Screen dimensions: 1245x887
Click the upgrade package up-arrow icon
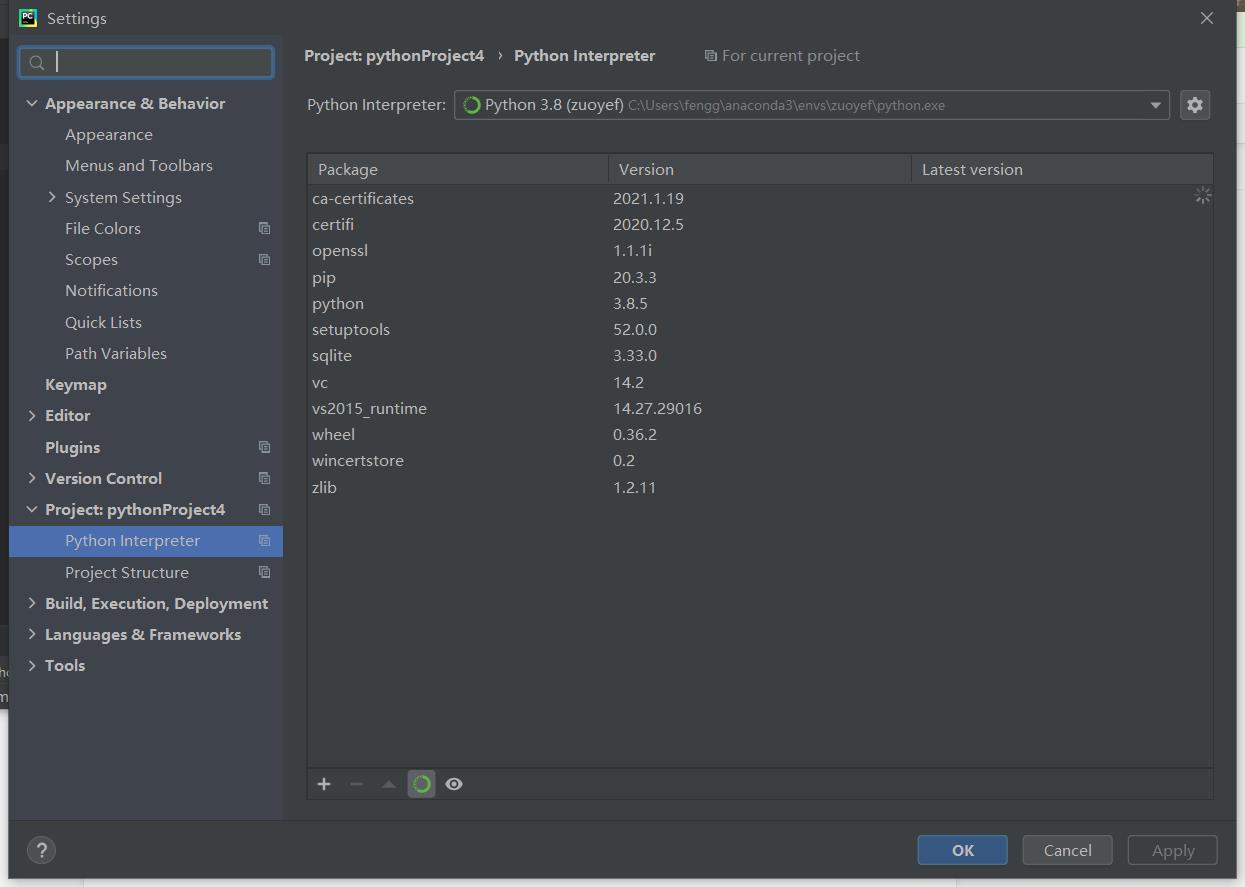389,784
